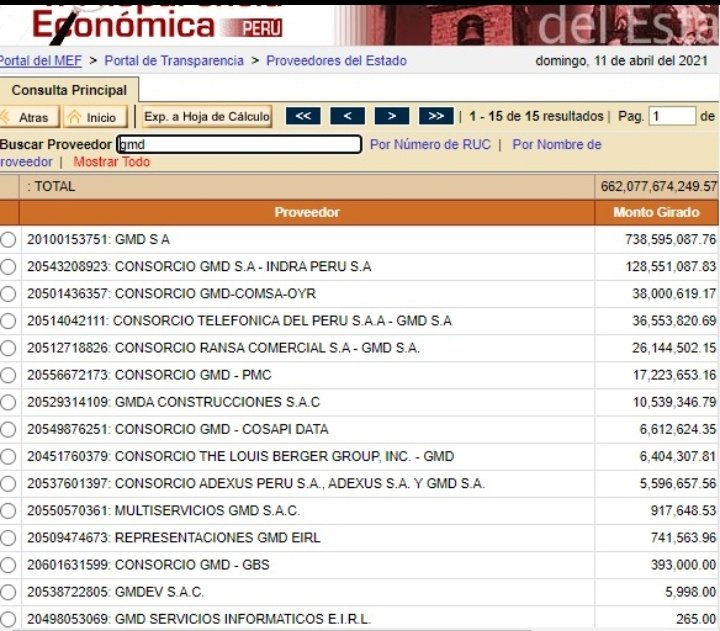Select the radio button for GMD S.A

tap(8, 240)
